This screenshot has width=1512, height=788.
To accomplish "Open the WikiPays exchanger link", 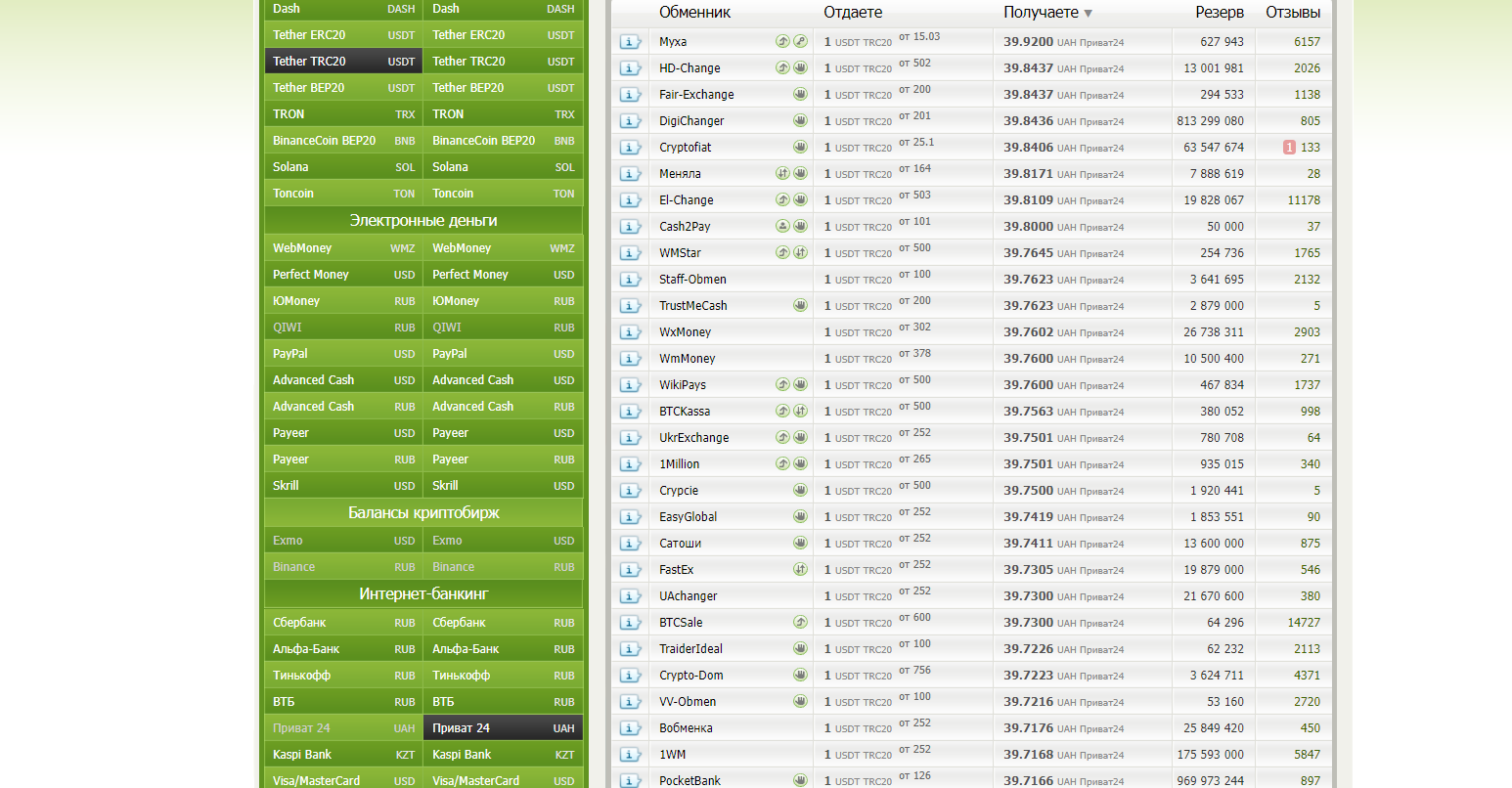I will [x=683, y=385].
